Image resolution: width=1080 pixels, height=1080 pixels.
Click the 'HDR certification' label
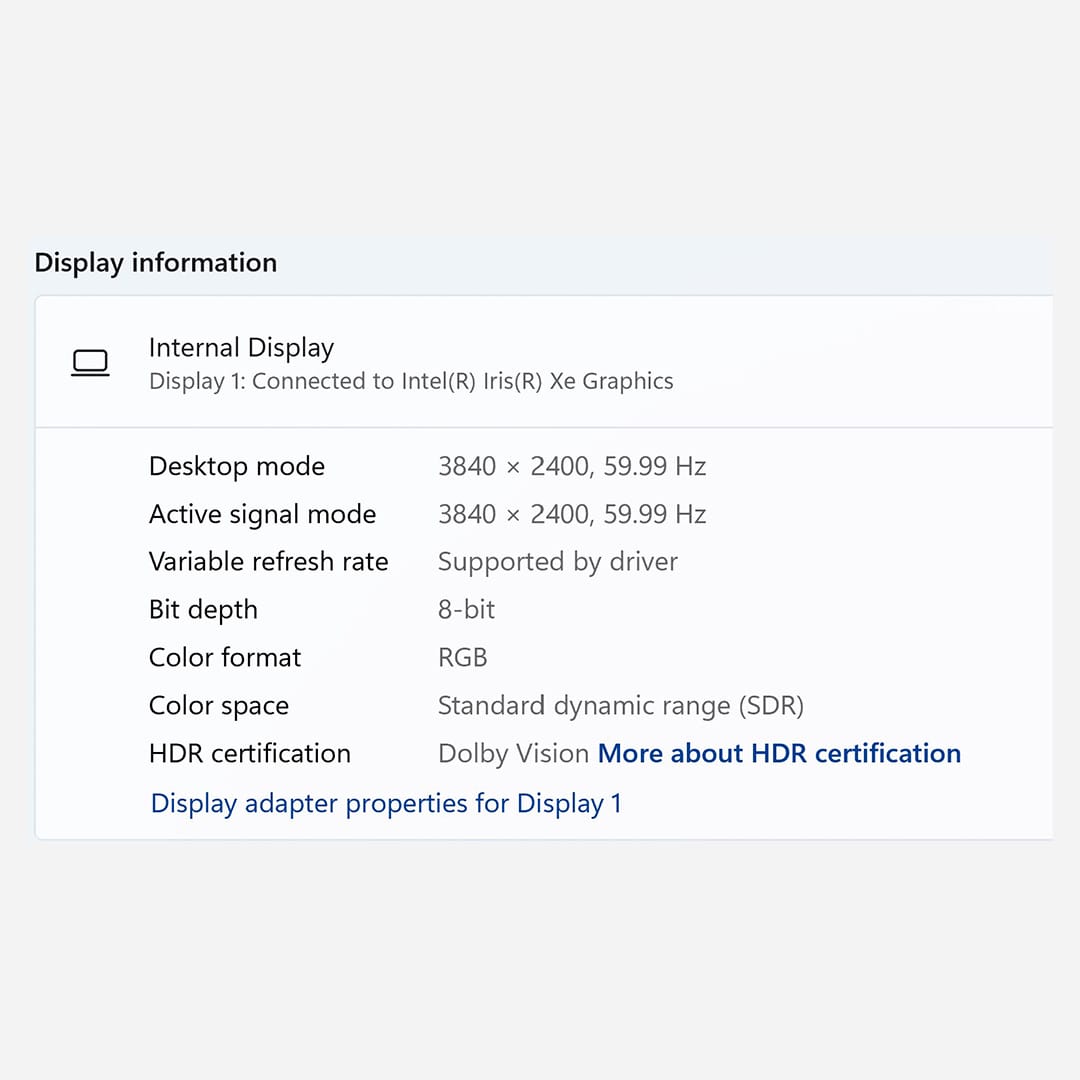[250, 753]
